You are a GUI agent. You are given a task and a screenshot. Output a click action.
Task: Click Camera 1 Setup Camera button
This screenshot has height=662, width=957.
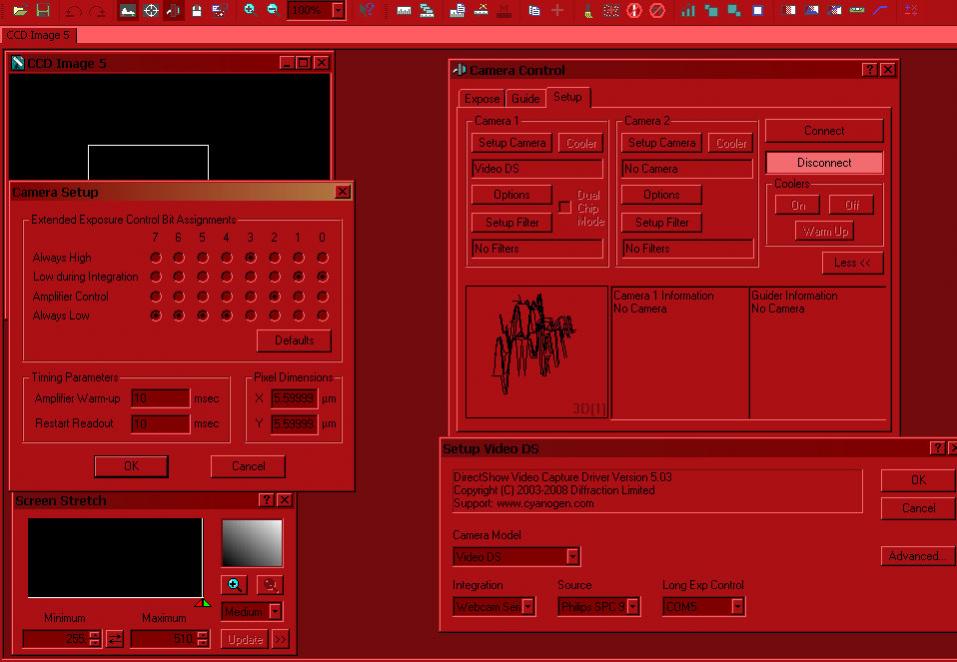tap(511, 143)
